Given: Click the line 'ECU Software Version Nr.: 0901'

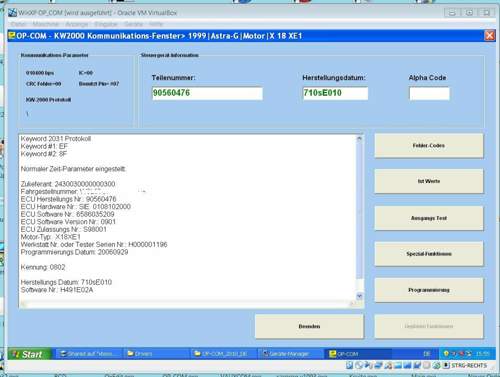Looking at the screenshot, I should click(x=68, y=222).
